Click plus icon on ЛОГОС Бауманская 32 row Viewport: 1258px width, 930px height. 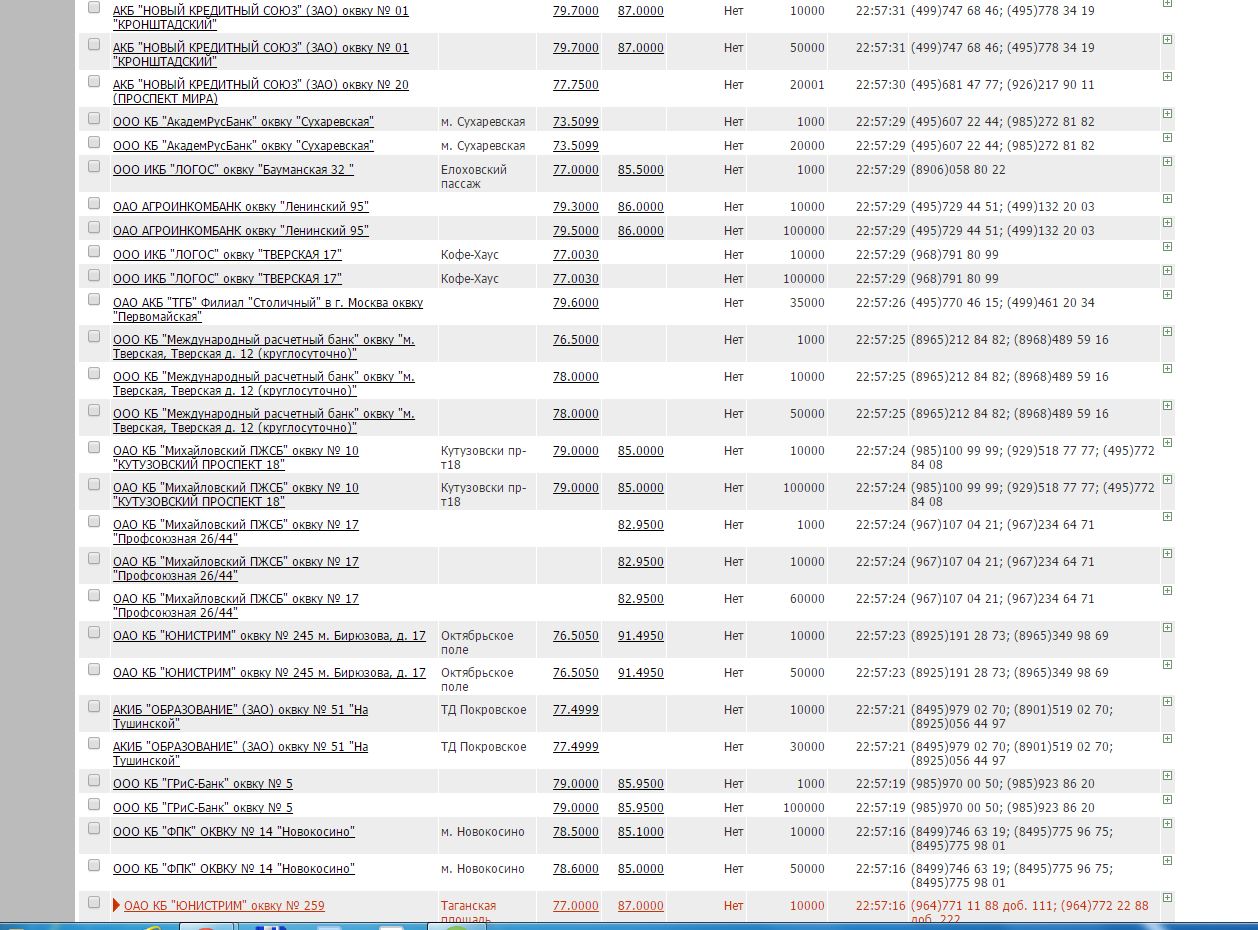point(1167,162)
